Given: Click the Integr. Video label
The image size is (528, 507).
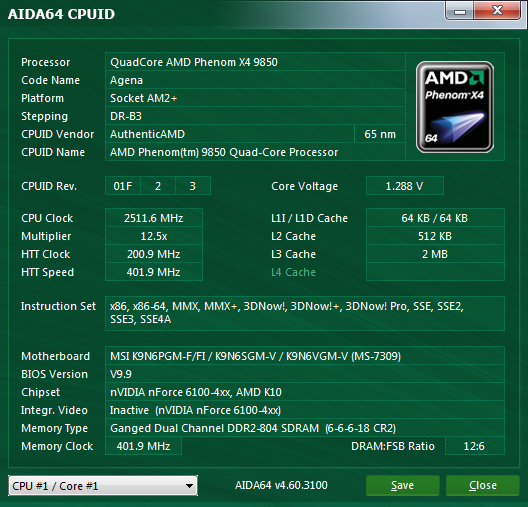Looking at the screenshot, I should tap(54, 410).
